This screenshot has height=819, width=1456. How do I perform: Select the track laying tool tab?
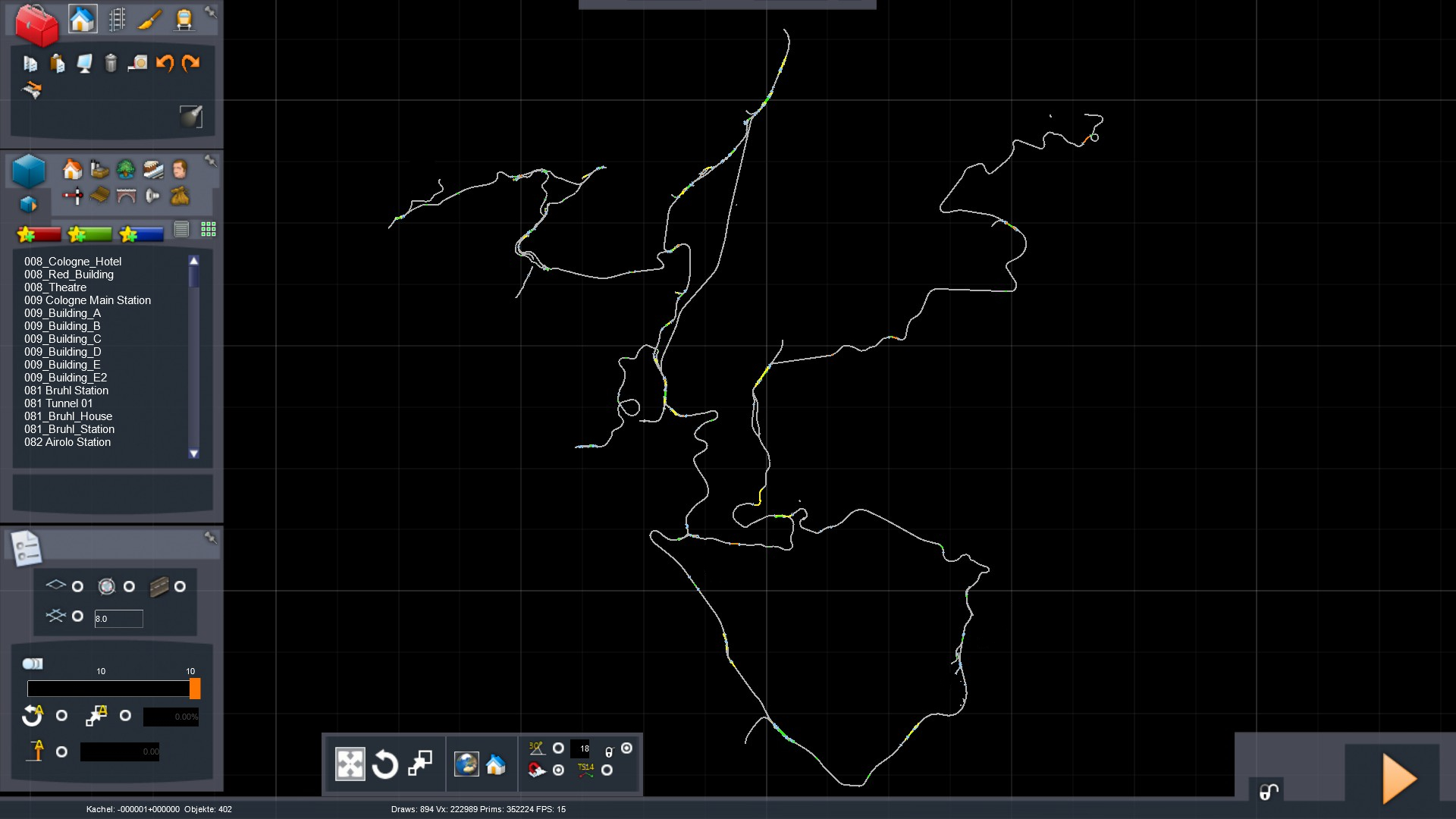click(x=116, y=19)
